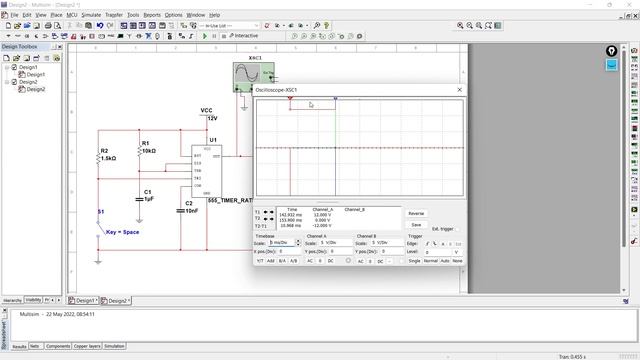Click the bottom probe icon in instruments bar

tap(634, 241)
